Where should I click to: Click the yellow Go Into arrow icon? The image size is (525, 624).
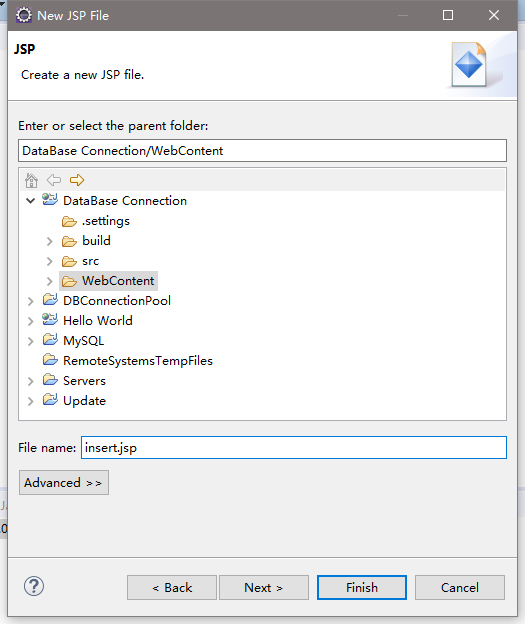point(77,180)
